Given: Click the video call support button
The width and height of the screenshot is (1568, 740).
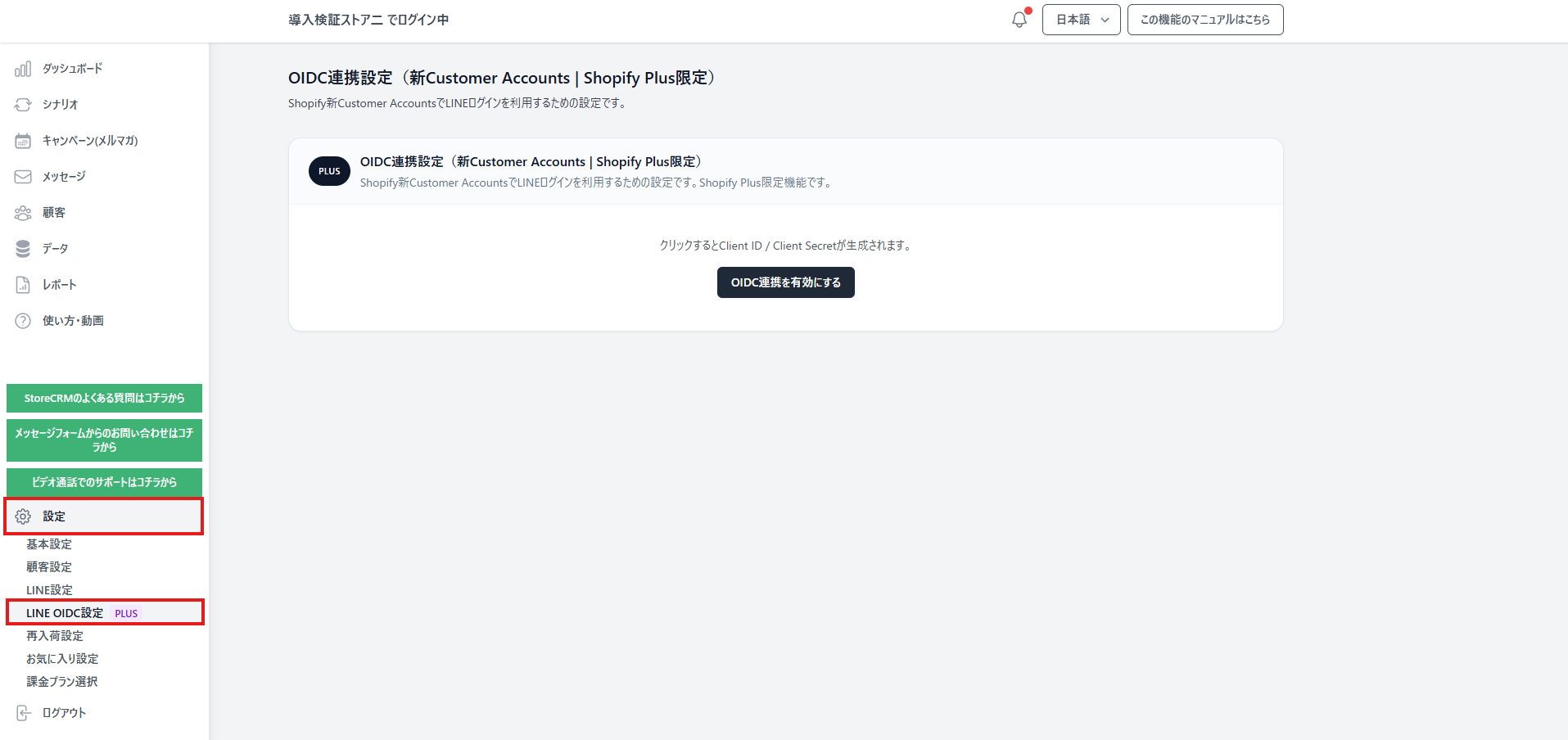Looking at the screenshot, I should pos(104,482).
